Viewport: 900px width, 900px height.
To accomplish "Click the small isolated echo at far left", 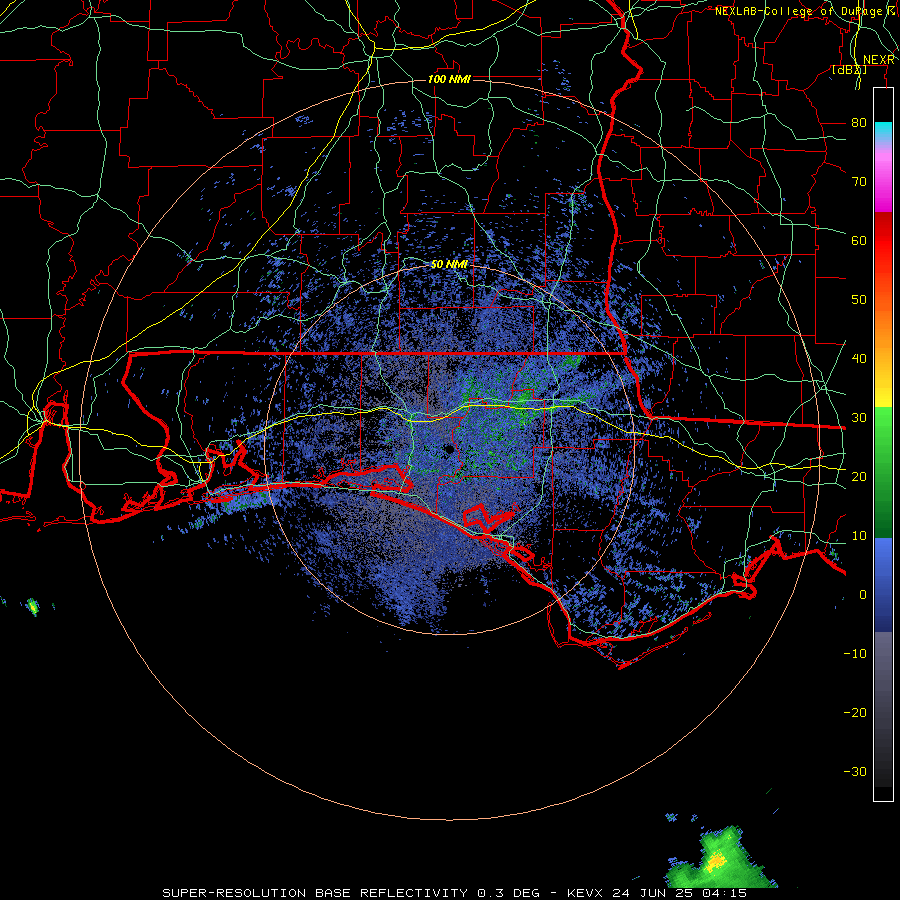I will [33, 606].
